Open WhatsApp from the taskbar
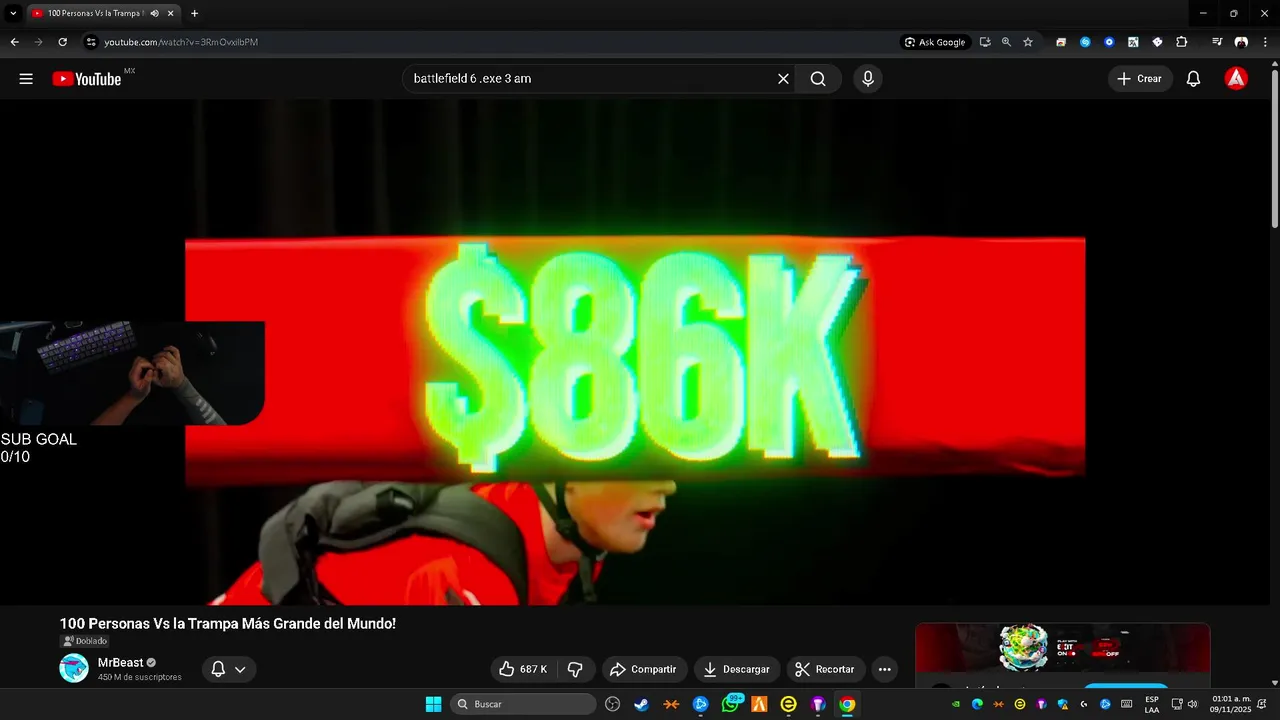Image resolution: width=1280 pixels, height=720 pixels. [x=730, y=704]
